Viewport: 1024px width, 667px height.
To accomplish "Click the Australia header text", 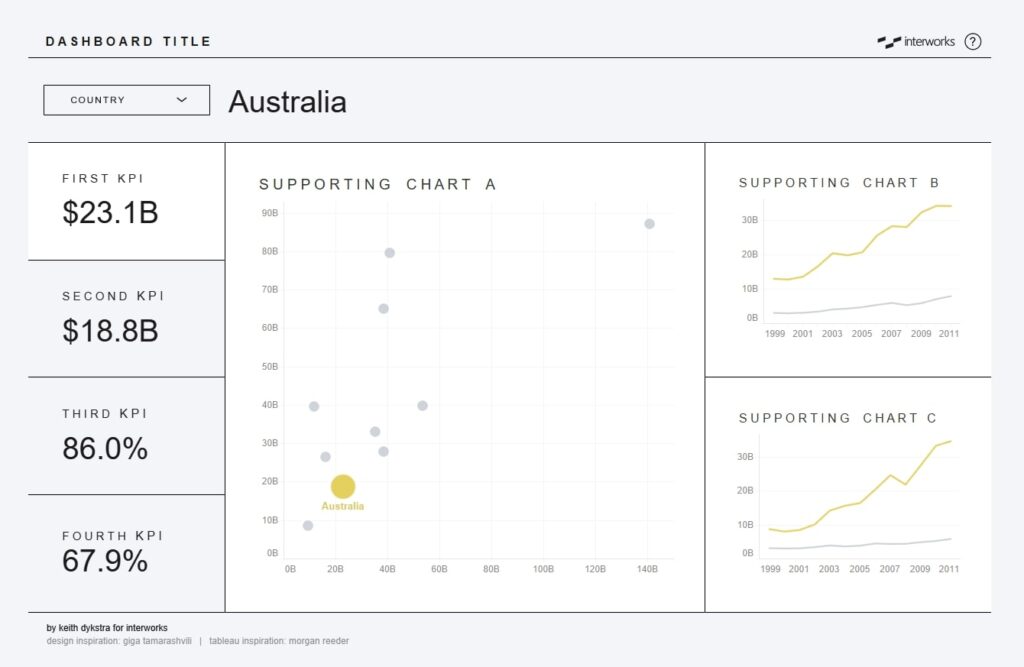I will 287,101.
